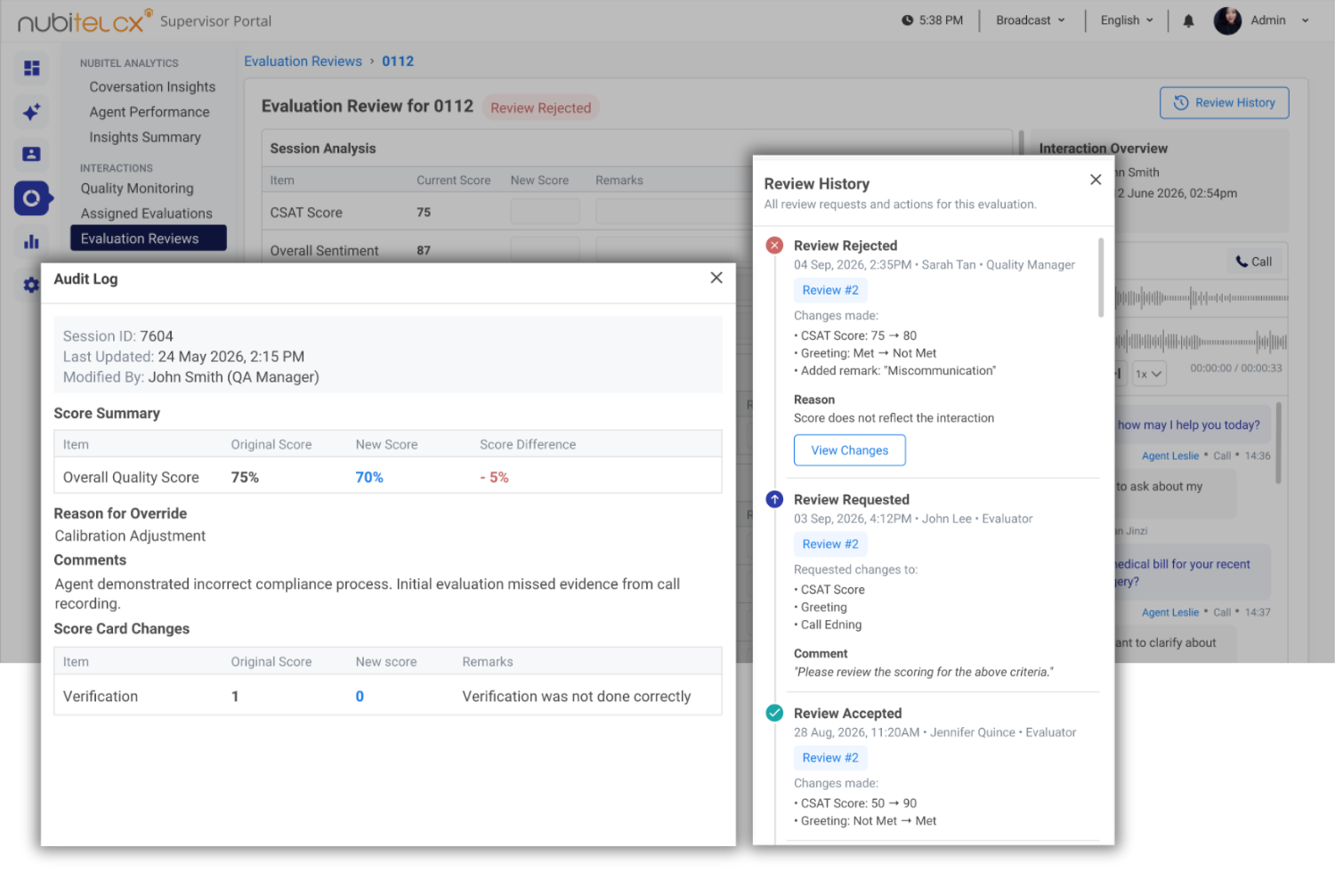
Task: Open Insights Summary menu item
Action: coord(145,137)
